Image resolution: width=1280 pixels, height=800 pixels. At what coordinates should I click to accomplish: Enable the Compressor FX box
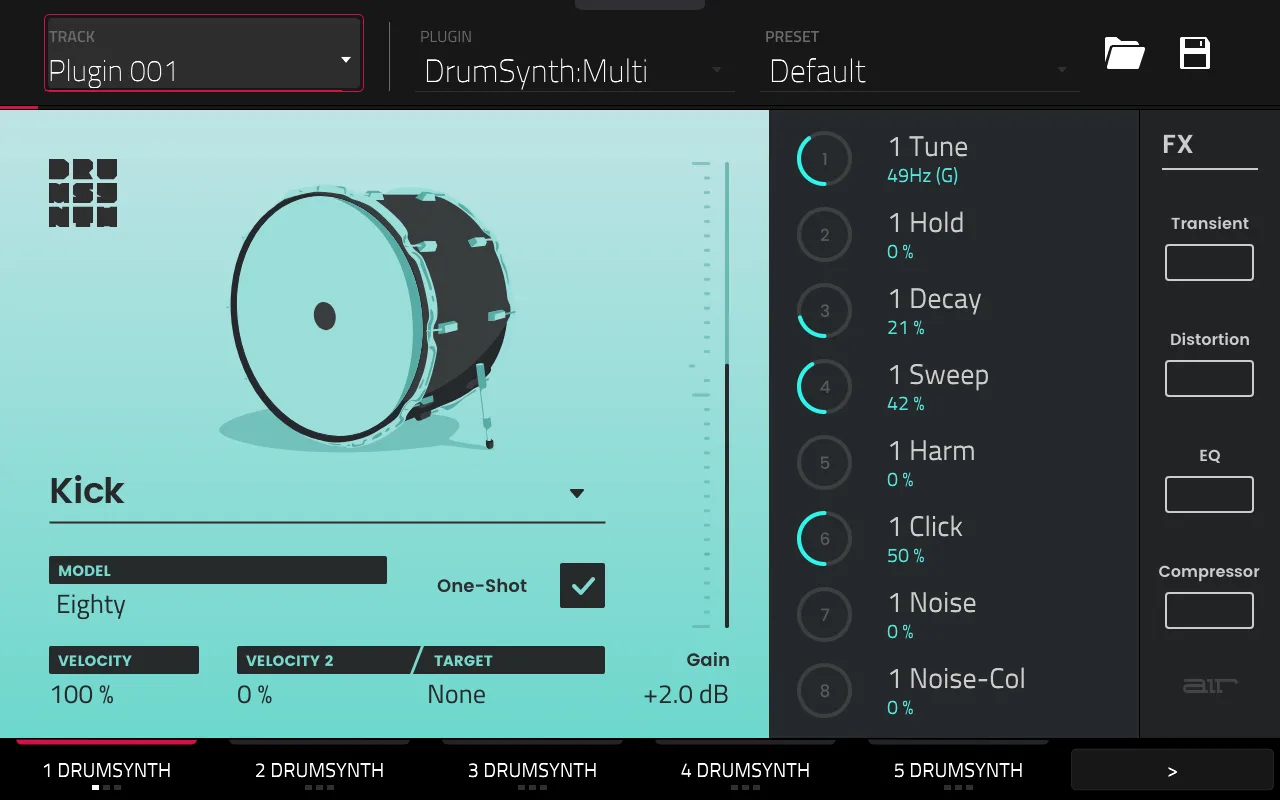coord(1209,611)
